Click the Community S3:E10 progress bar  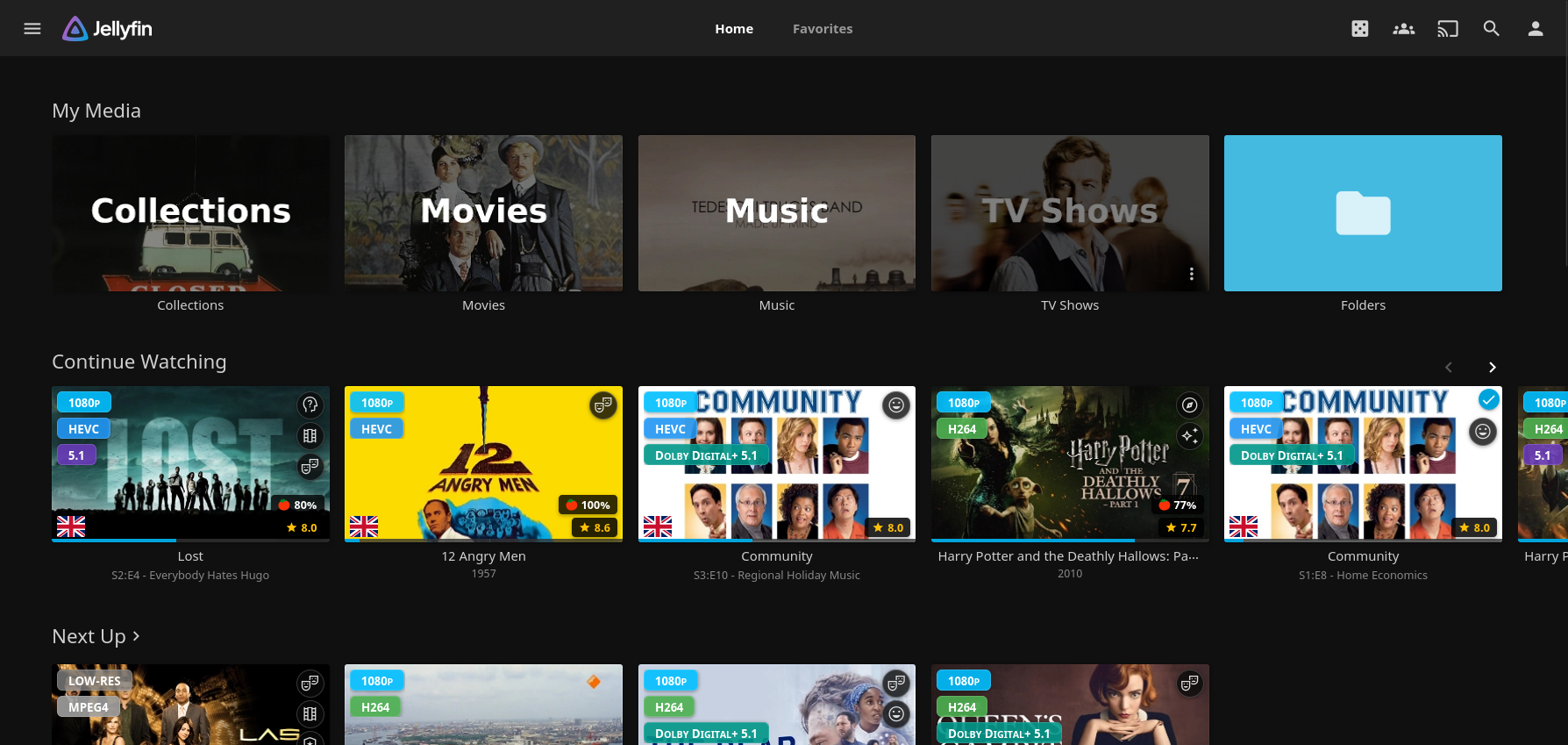pos(777,541)
